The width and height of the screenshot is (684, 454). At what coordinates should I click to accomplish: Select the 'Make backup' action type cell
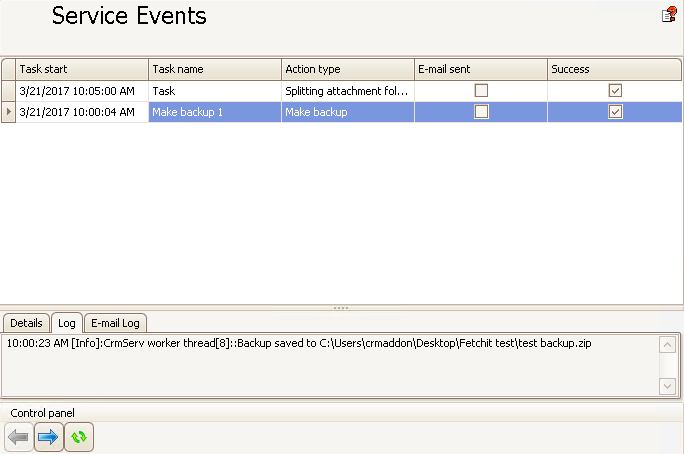(348, 112)
